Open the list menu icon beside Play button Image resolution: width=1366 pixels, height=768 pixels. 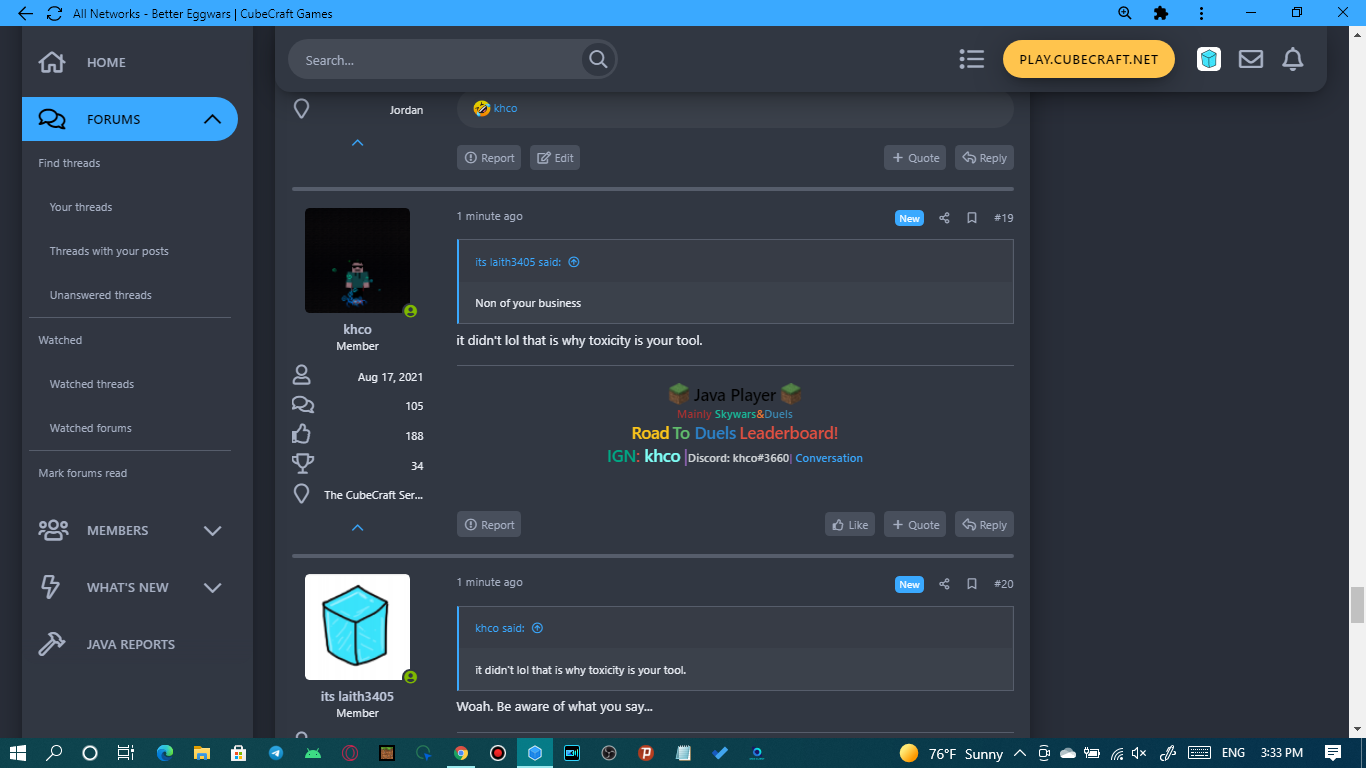(x=971, y=59)
